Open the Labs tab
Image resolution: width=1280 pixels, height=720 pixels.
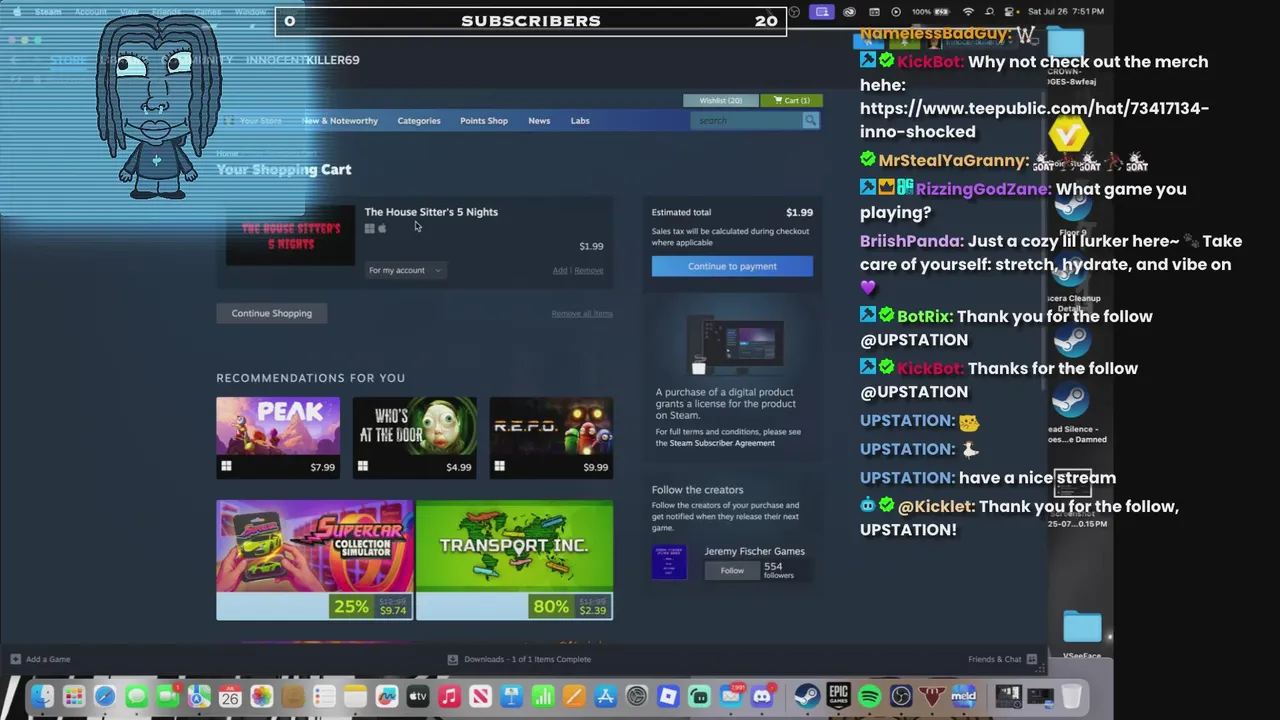[x=580, y=121]
